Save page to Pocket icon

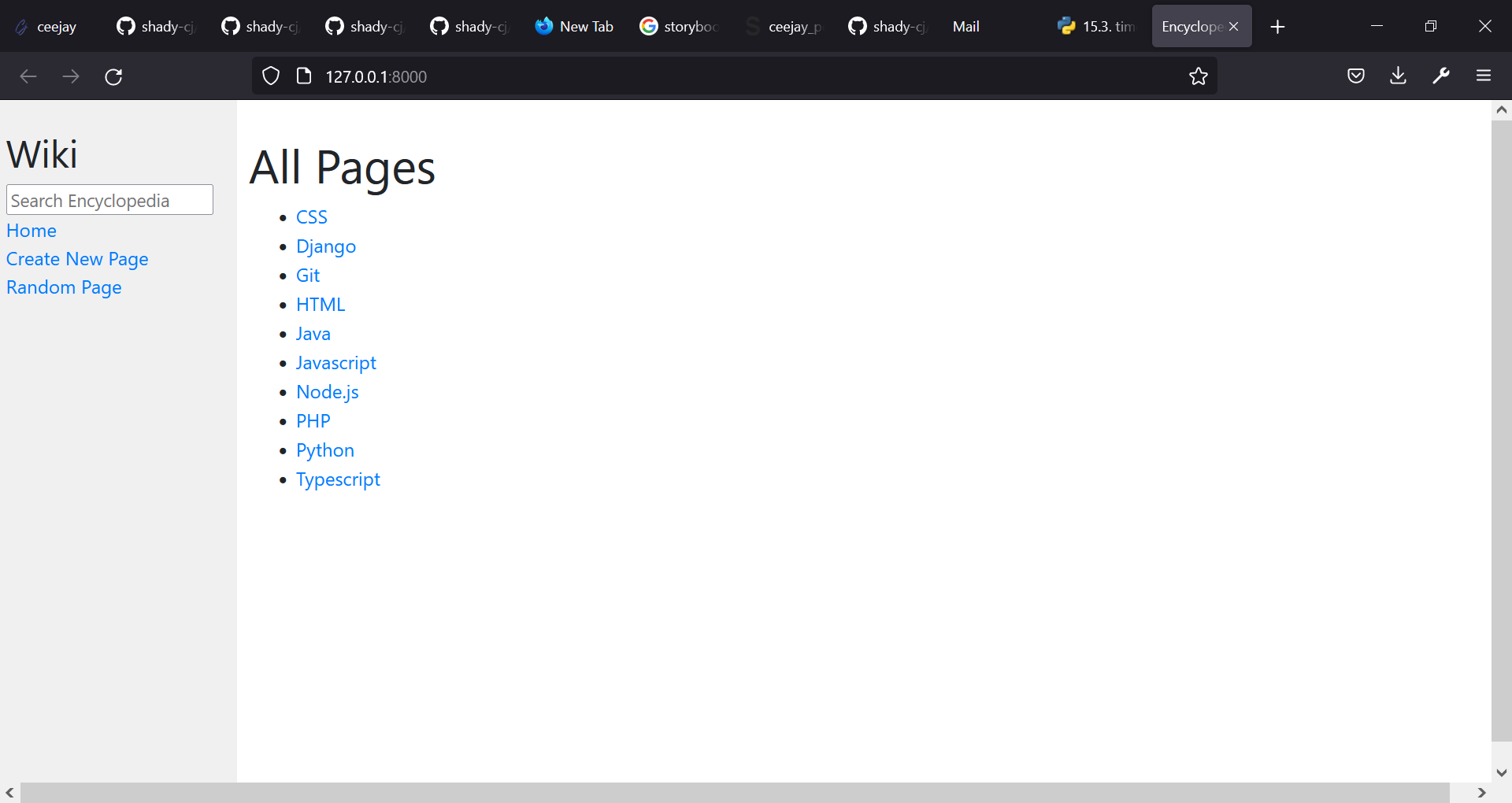(x=1356, y=76)
